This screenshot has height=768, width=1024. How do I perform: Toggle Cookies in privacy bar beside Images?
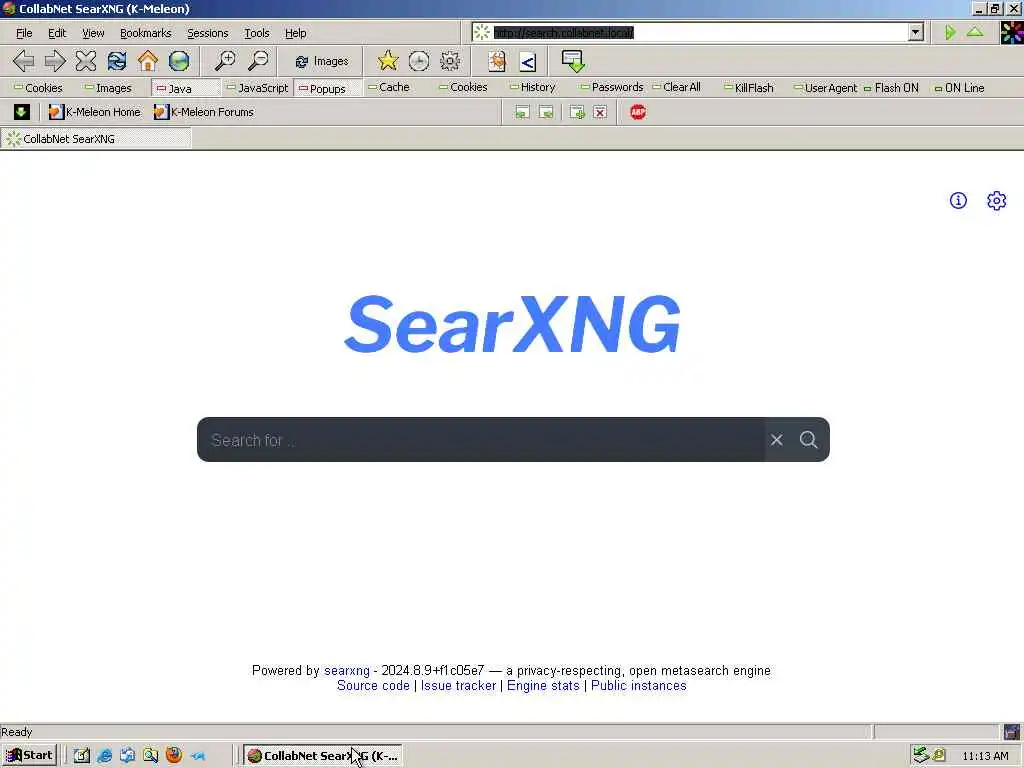[38, 88]
